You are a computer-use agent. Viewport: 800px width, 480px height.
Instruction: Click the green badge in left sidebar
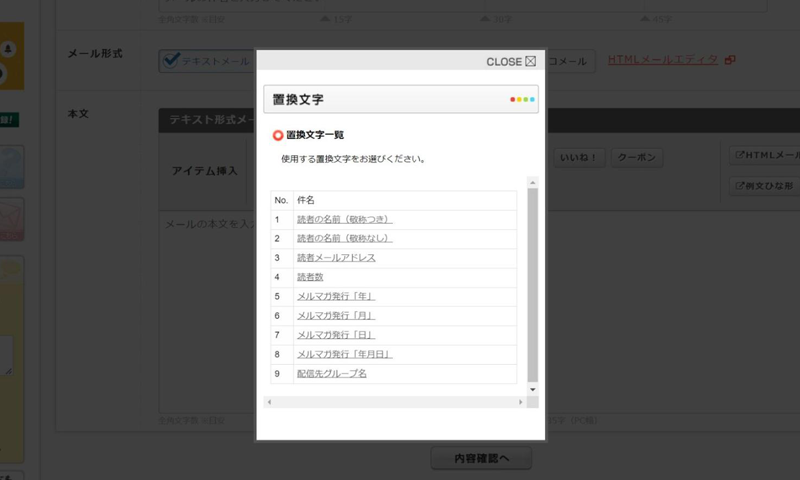[9, 120]
